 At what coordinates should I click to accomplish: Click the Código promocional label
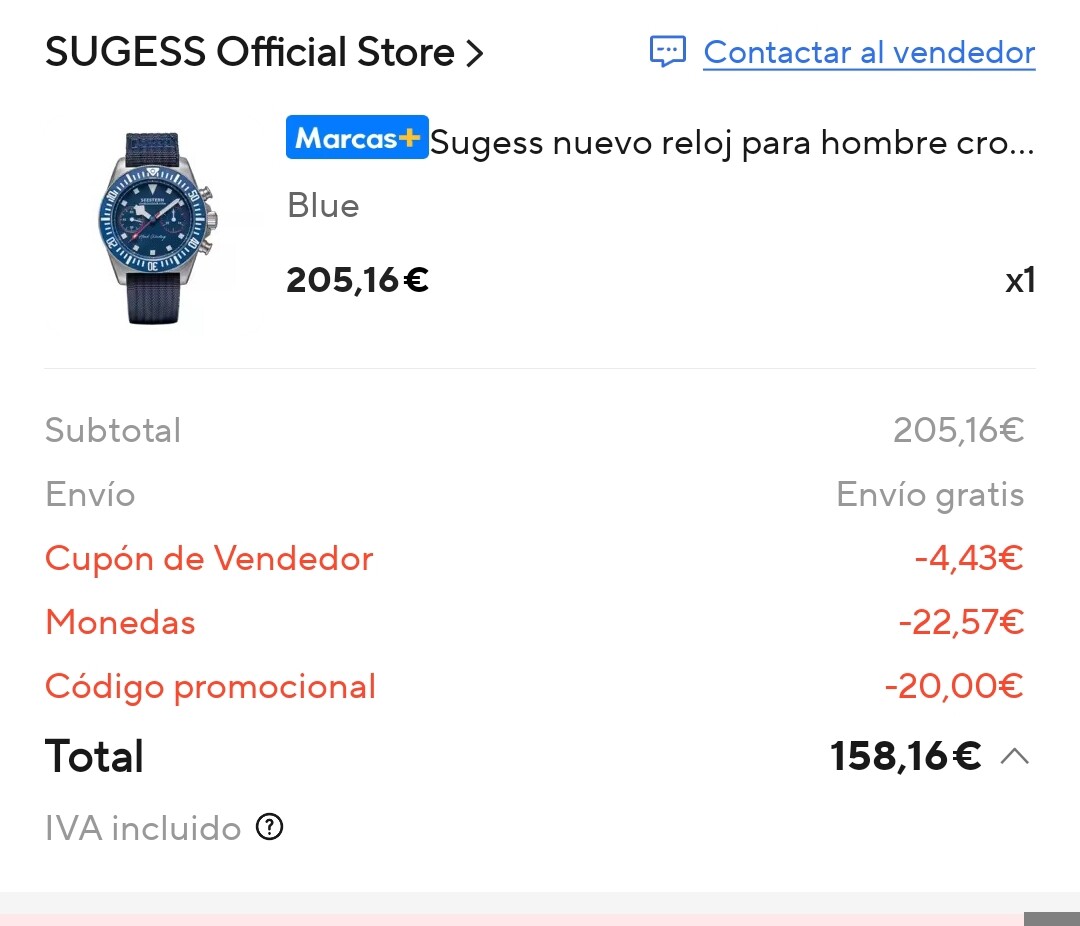tap(211, 687)
